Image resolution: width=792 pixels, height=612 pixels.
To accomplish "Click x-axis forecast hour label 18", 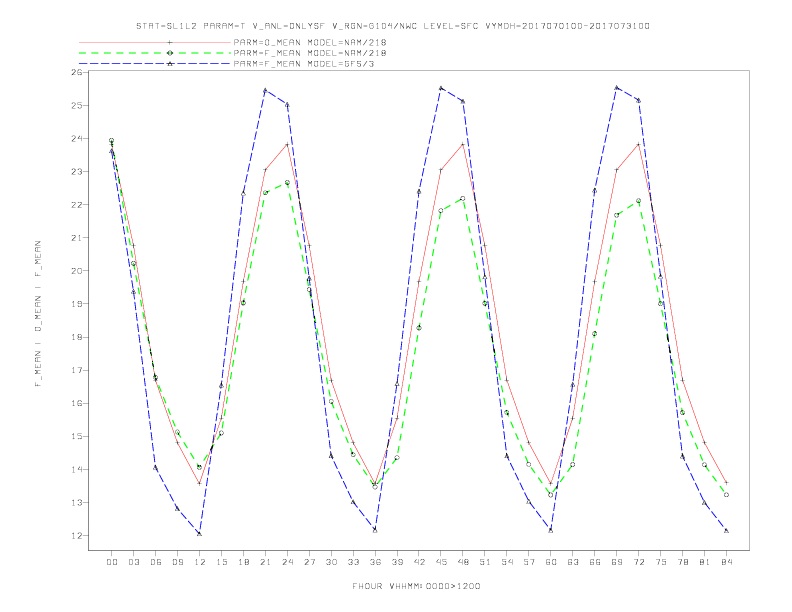I will (243, 562).
